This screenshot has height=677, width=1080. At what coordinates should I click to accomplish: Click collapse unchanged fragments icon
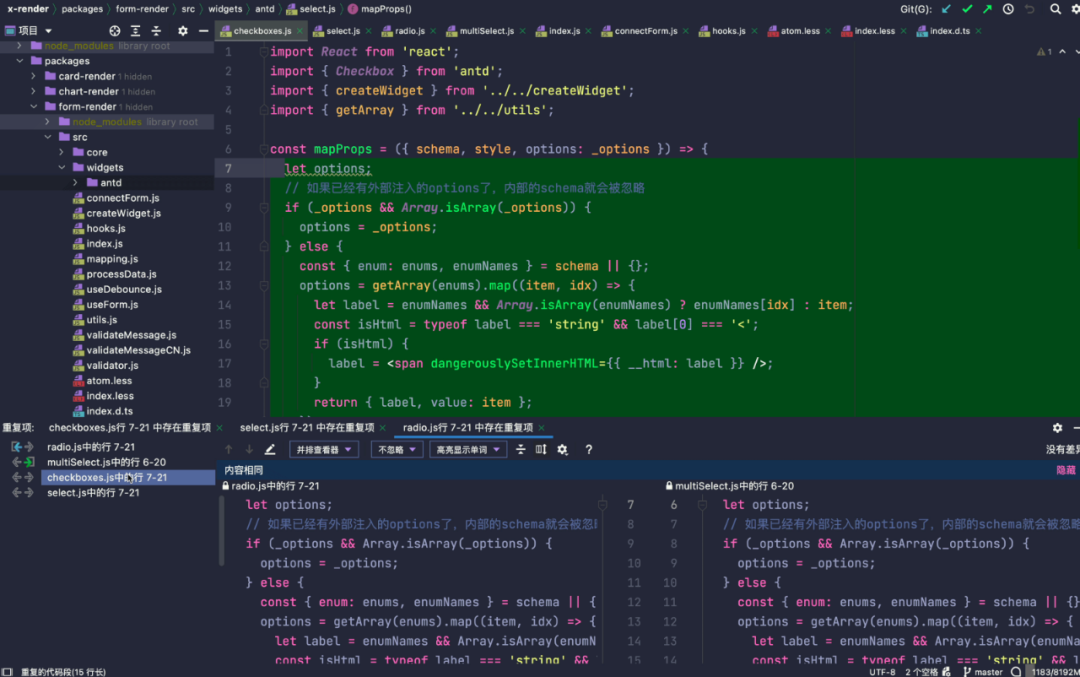click(x=521, y=449)
